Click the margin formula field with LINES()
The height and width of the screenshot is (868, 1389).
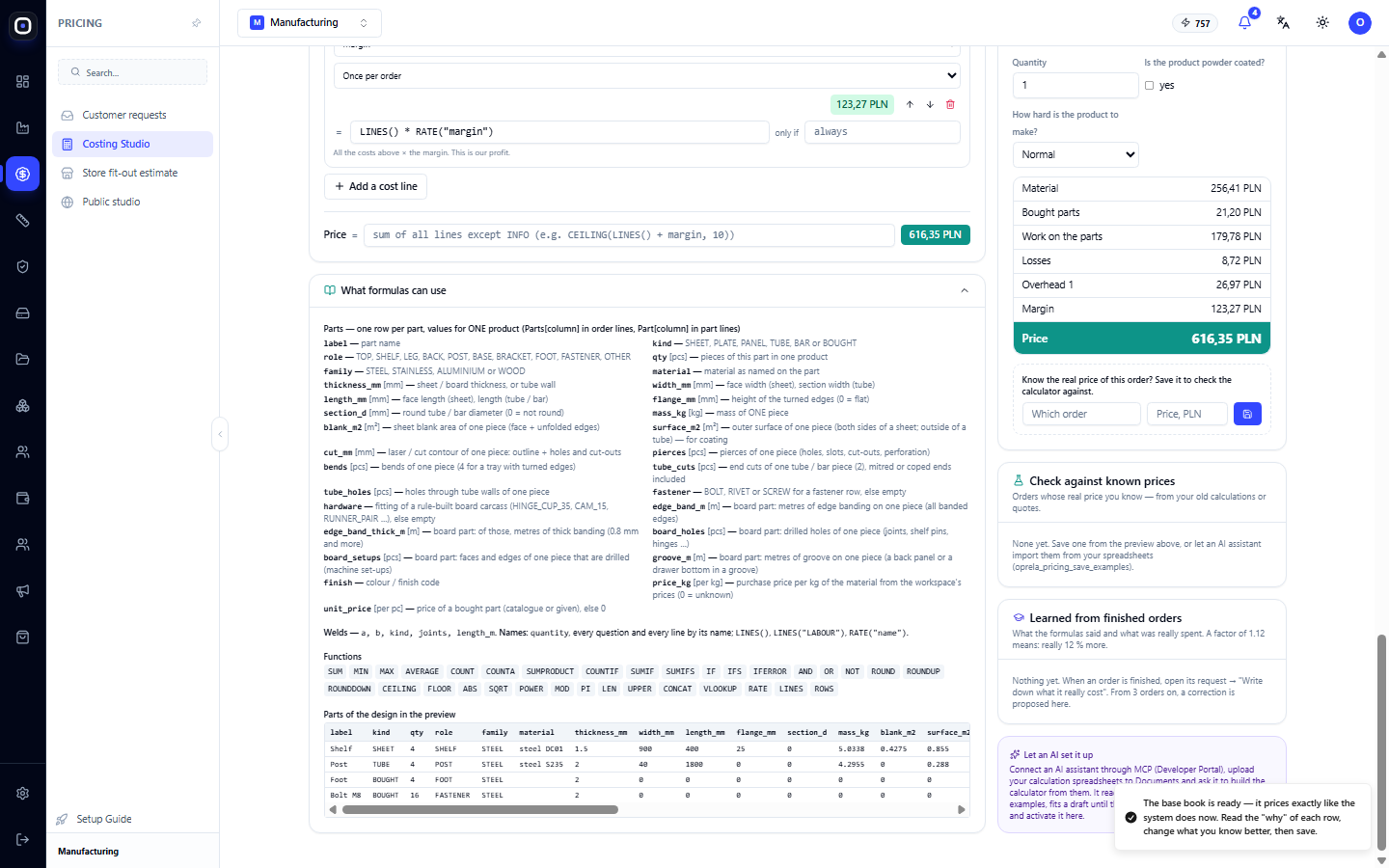[559, 132]
